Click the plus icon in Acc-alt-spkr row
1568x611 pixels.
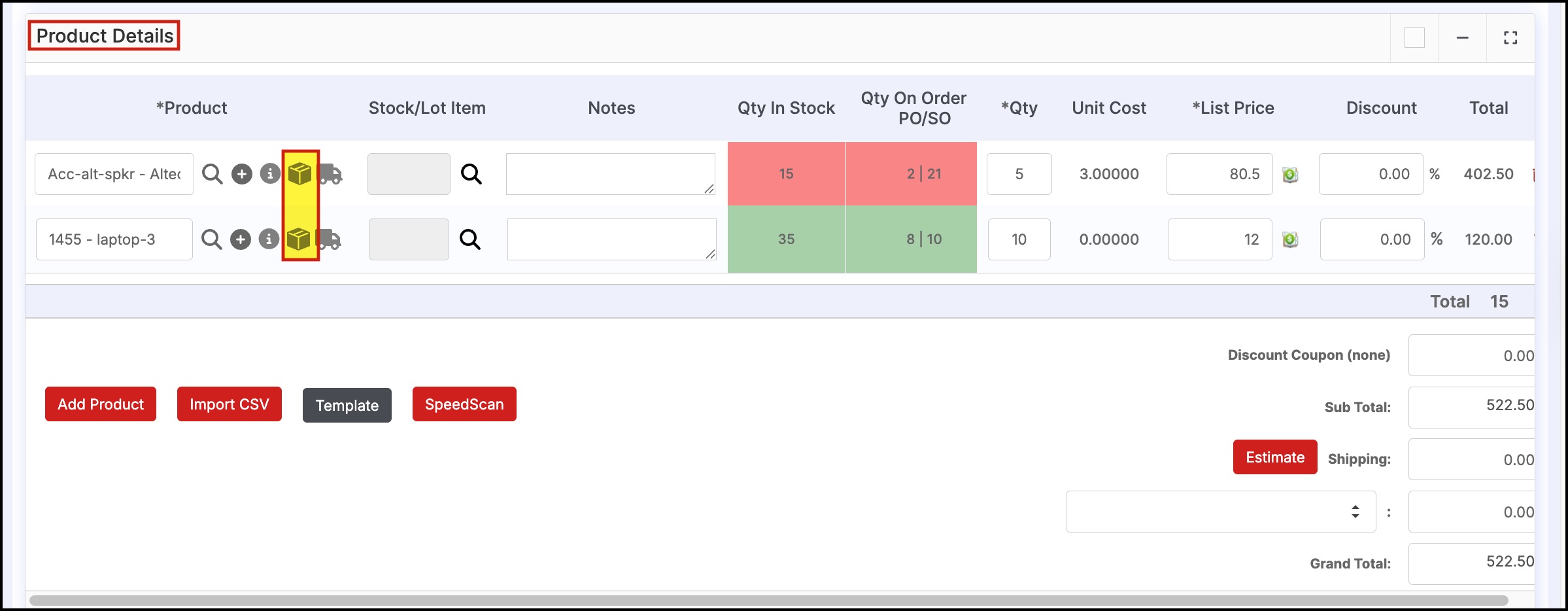(x=242, y=174)
